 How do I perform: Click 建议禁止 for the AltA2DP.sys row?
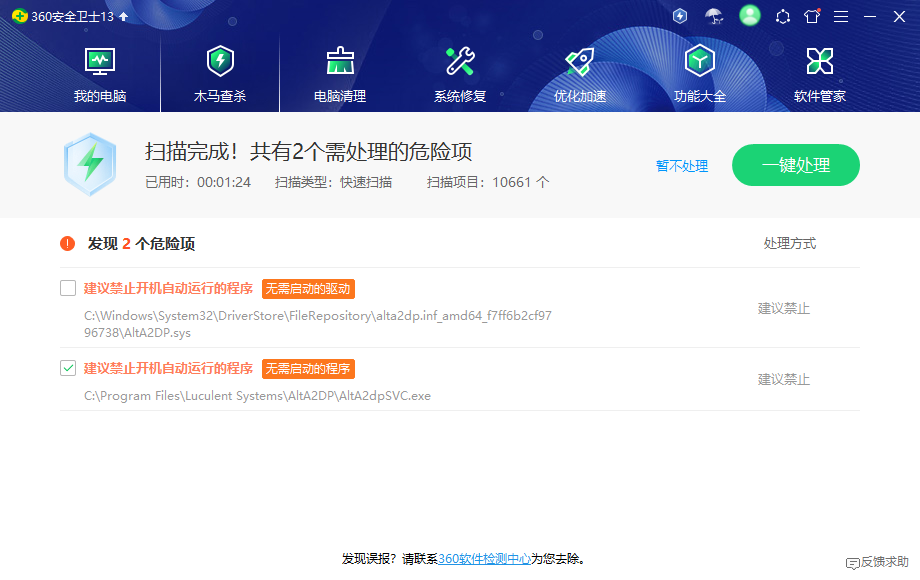[x=784, y=308]
